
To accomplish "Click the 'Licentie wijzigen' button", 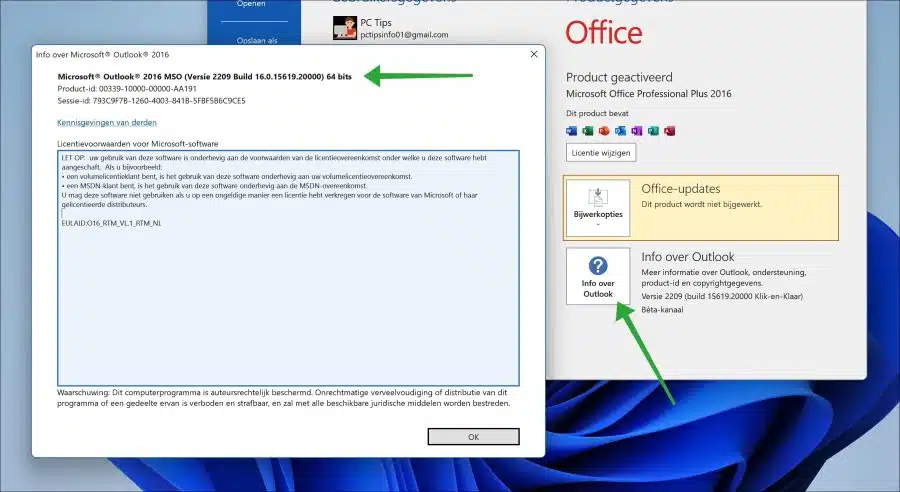I will [x=601, y=153].
